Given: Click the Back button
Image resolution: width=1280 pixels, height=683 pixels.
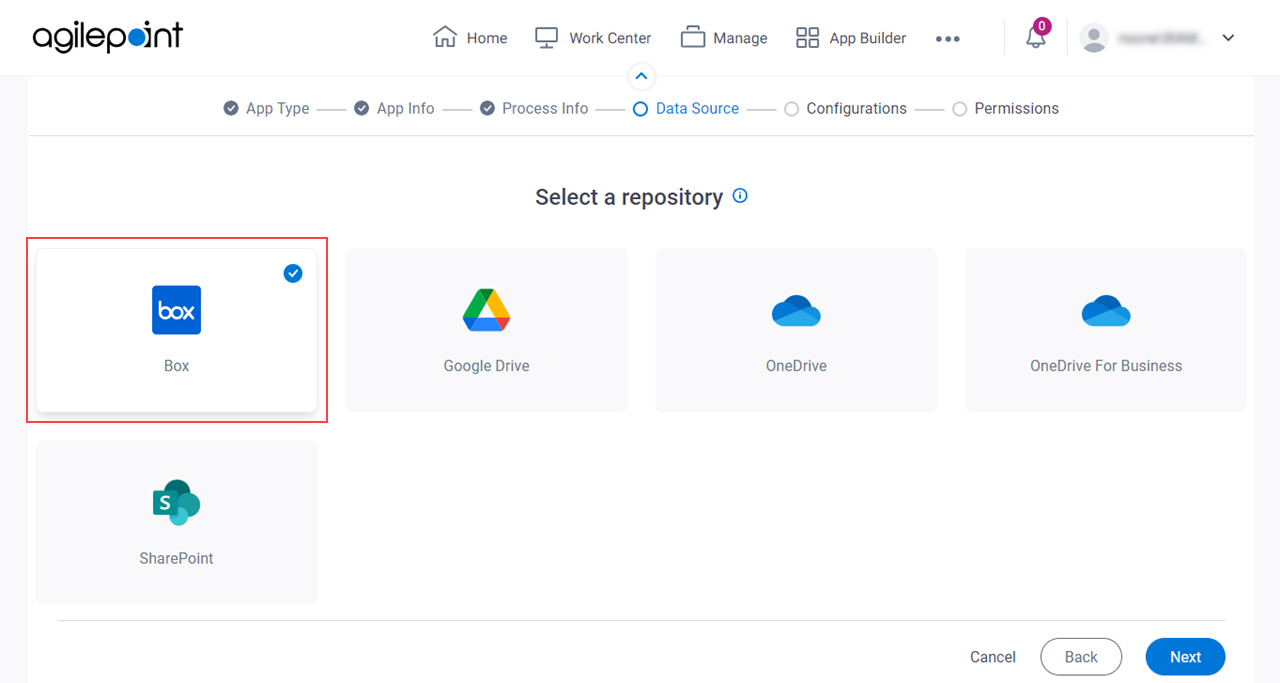Looking at the screenshot, I should tap(1081, 657).
